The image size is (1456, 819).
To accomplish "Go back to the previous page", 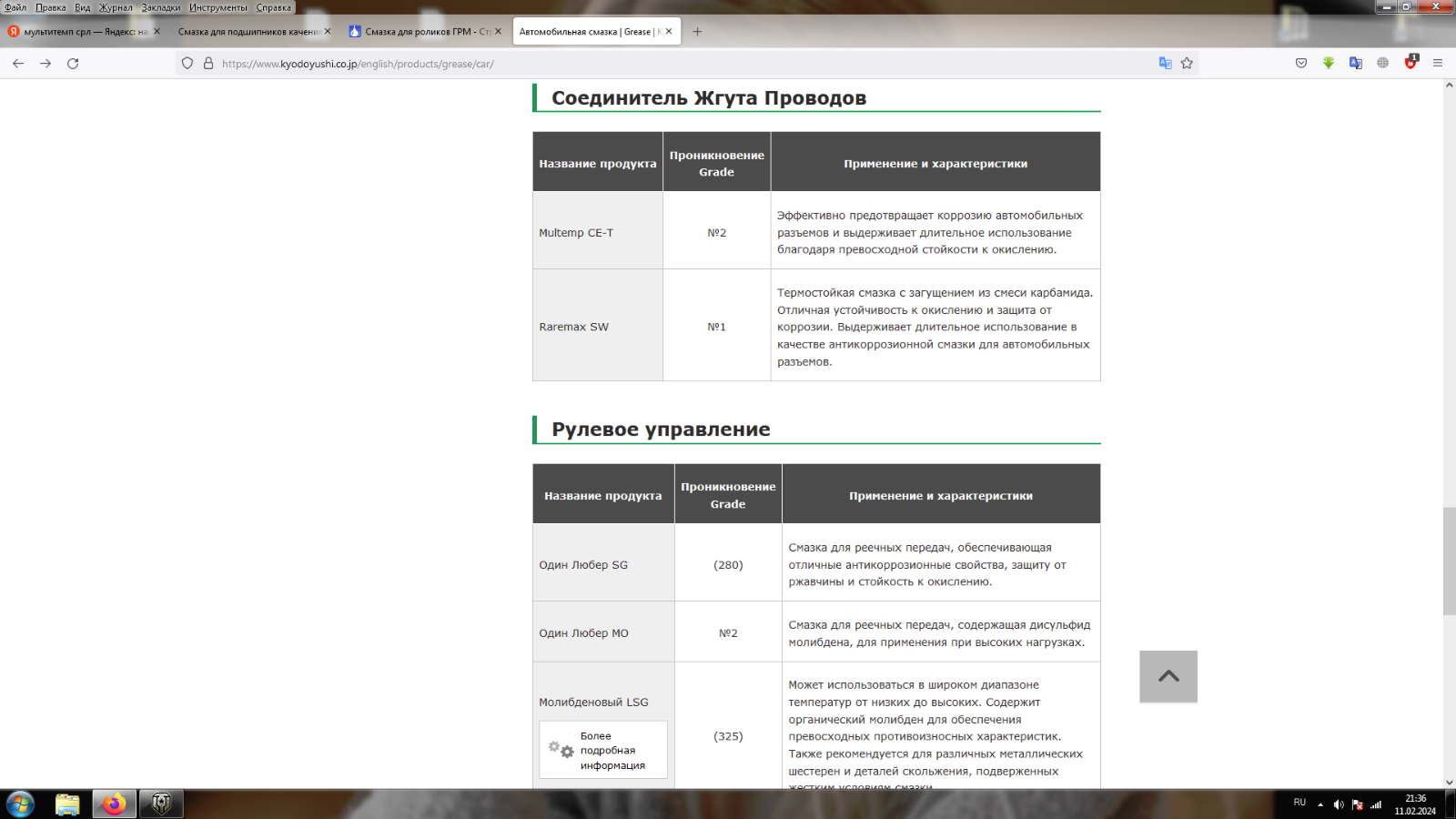I will [18, 64].
